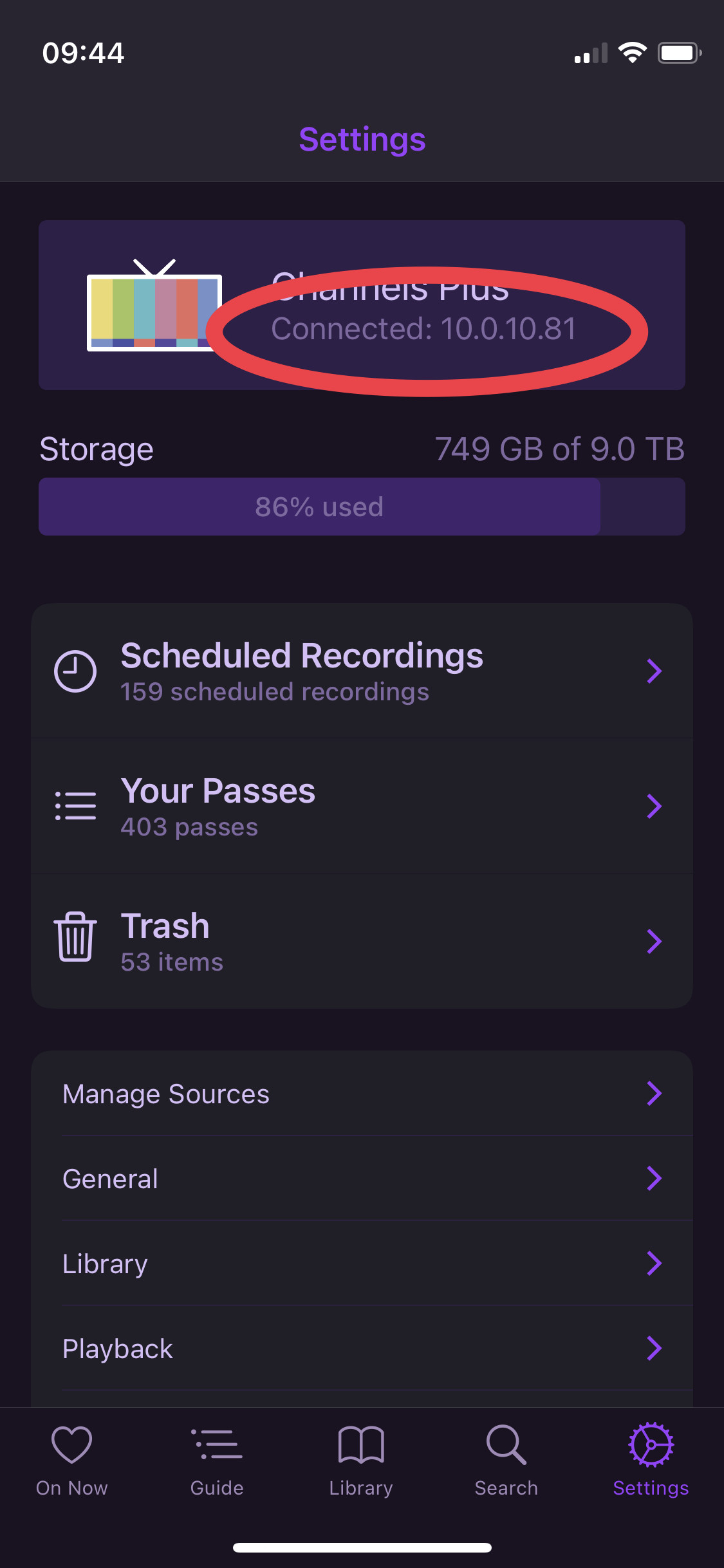Expand Your Passes chevron arrow
Screen dimensions: 724x1568
[x=654, y=806]
